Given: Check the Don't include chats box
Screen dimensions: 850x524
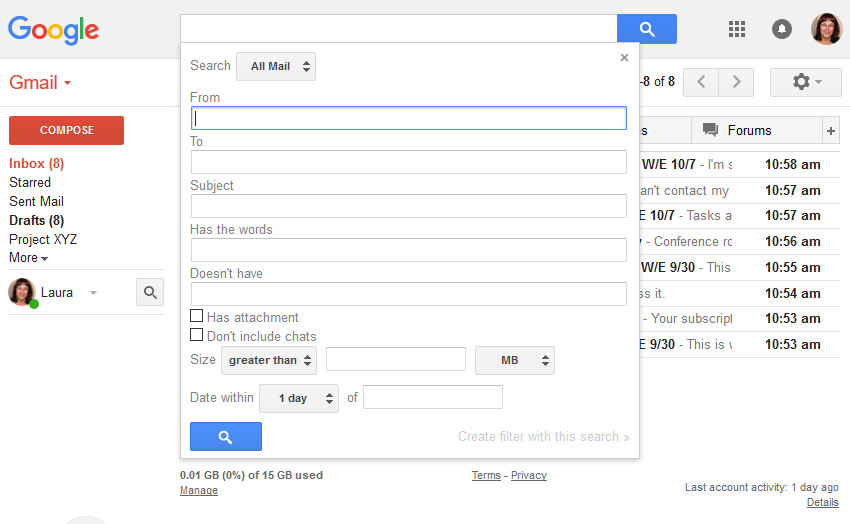Looking at the screenshot, I should 197,335.
